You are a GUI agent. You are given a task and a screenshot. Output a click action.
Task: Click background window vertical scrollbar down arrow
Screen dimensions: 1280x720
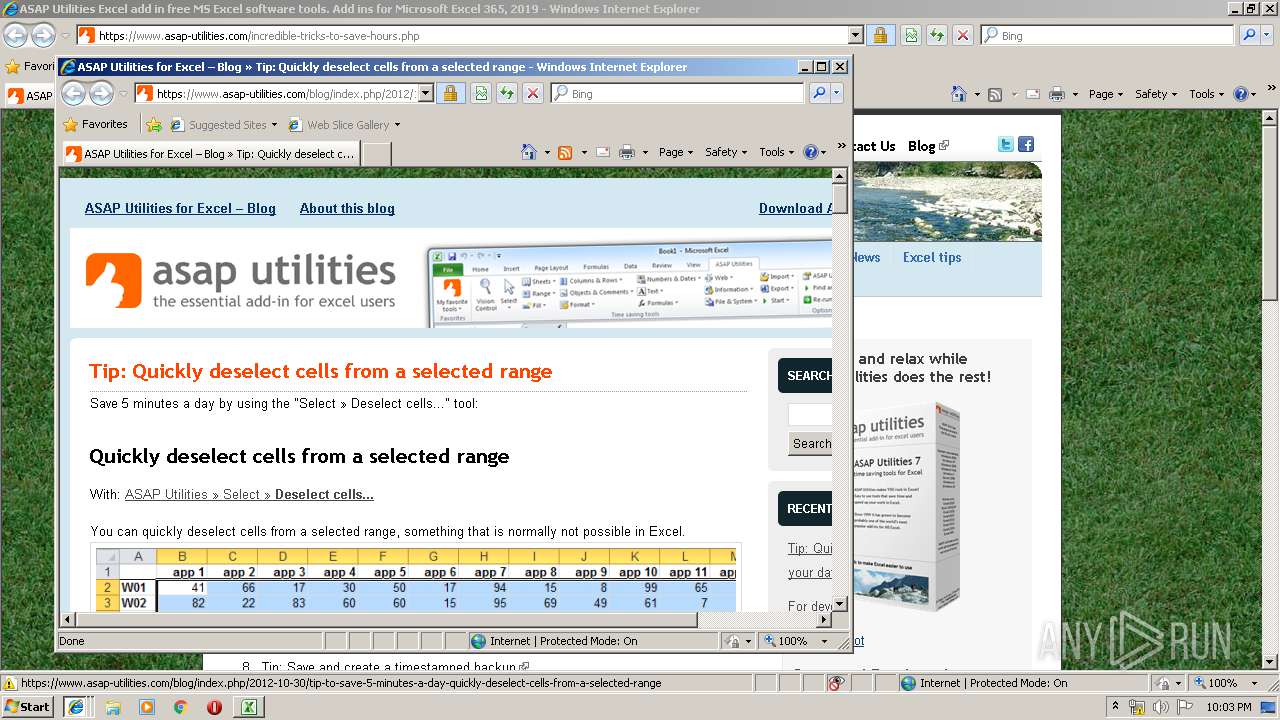coord(1271,661)
